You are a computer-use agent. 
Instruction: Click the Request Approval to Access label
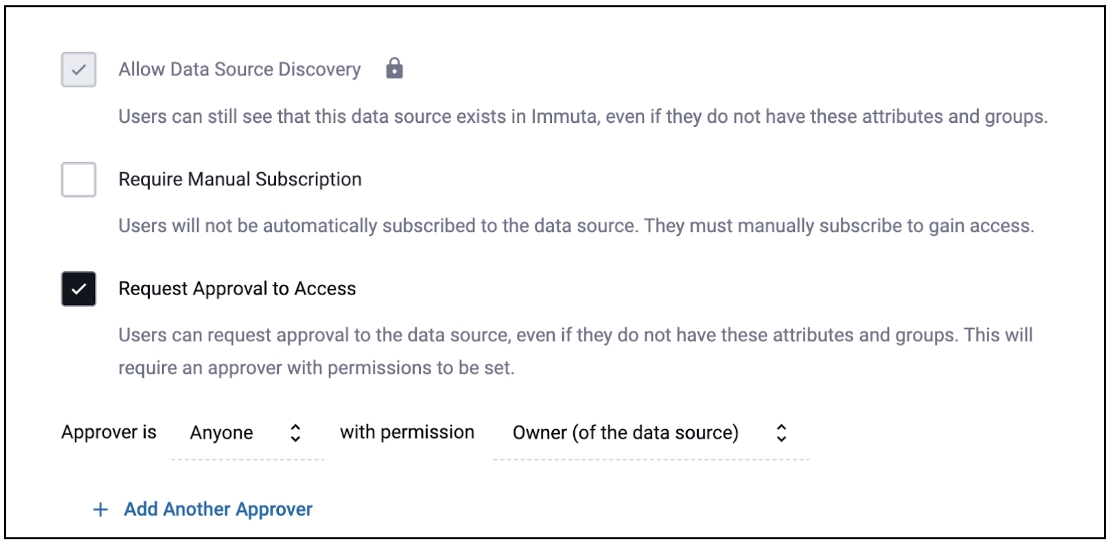237,289
